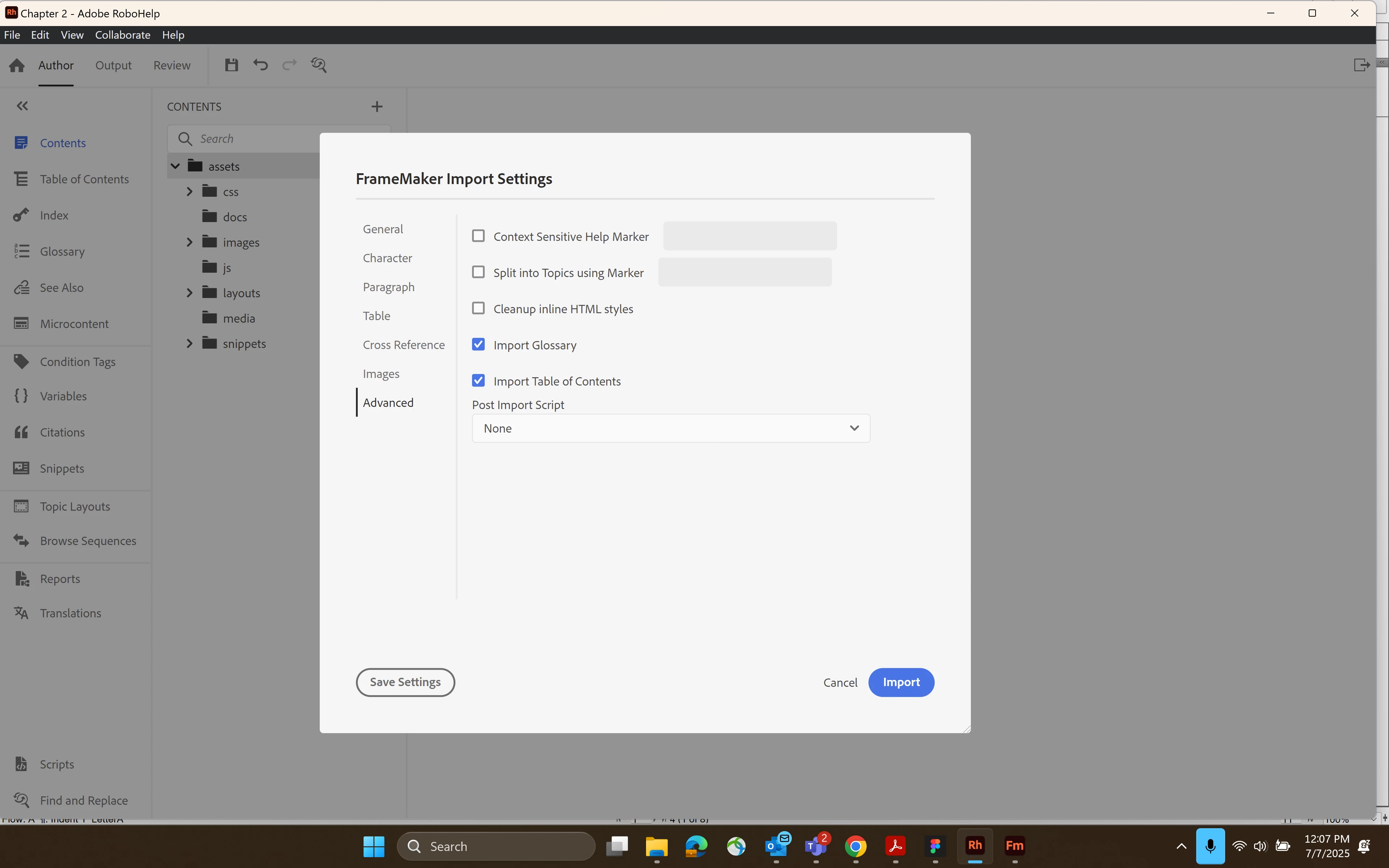Viewport: 1389px width, 868px height.
Task: Click the Save Settings button
Action: pyautogui.click(x=405, y=682)
